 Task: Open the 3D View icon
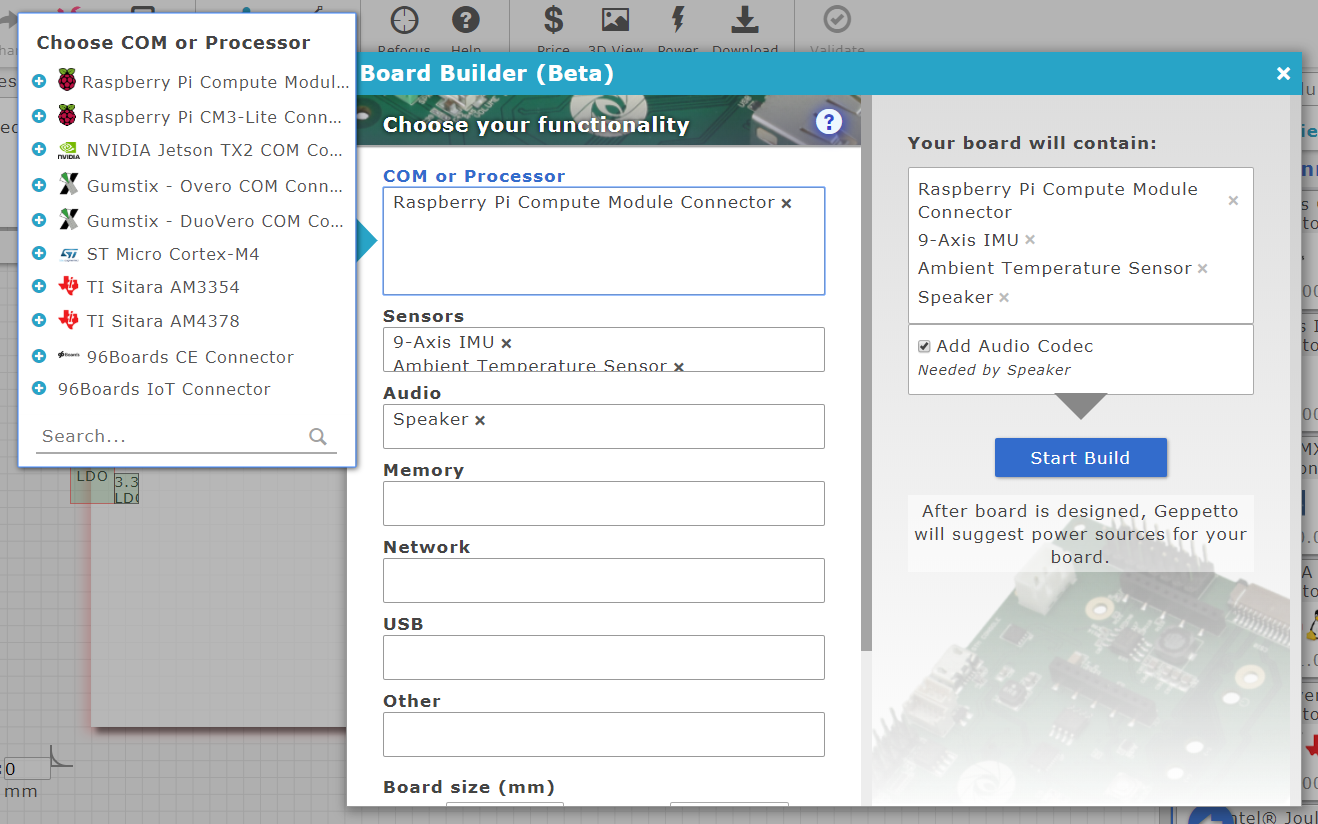tap(614, 20)
